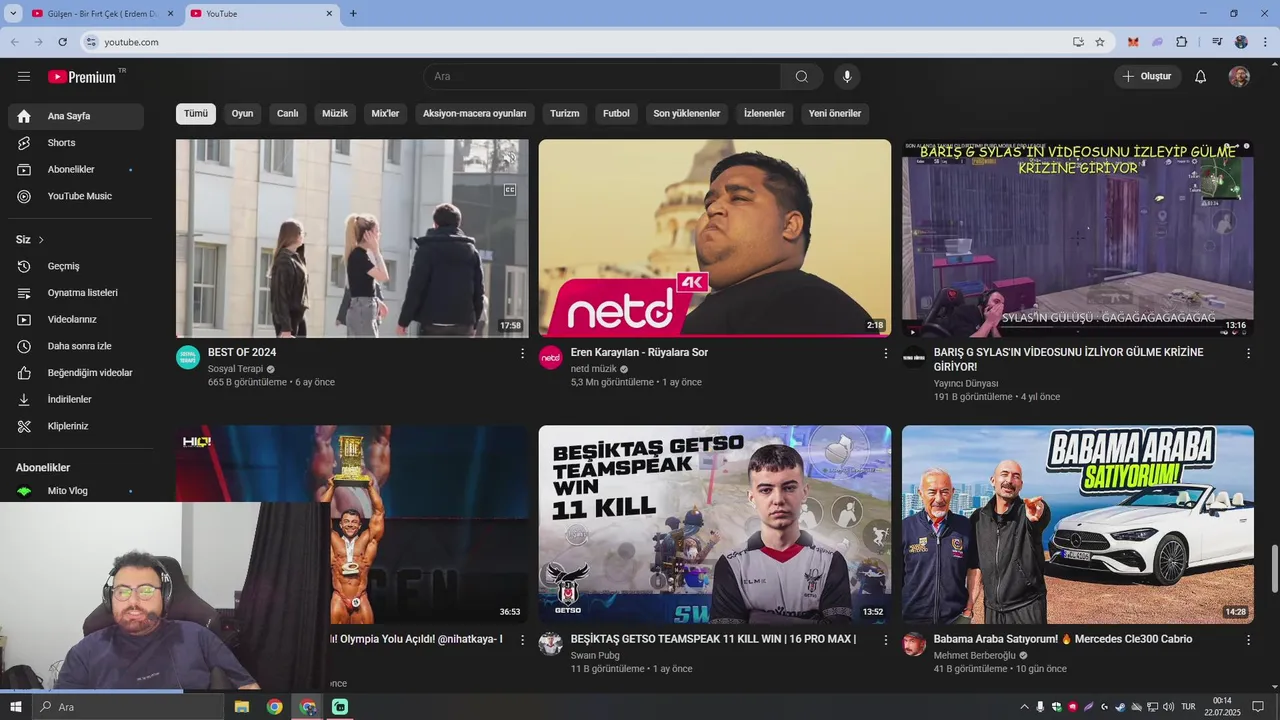The width and height of the screenshot is (1280, 720).
Task: Open Klipleriniz in the sidebar
Action: (x=76, y=426)
